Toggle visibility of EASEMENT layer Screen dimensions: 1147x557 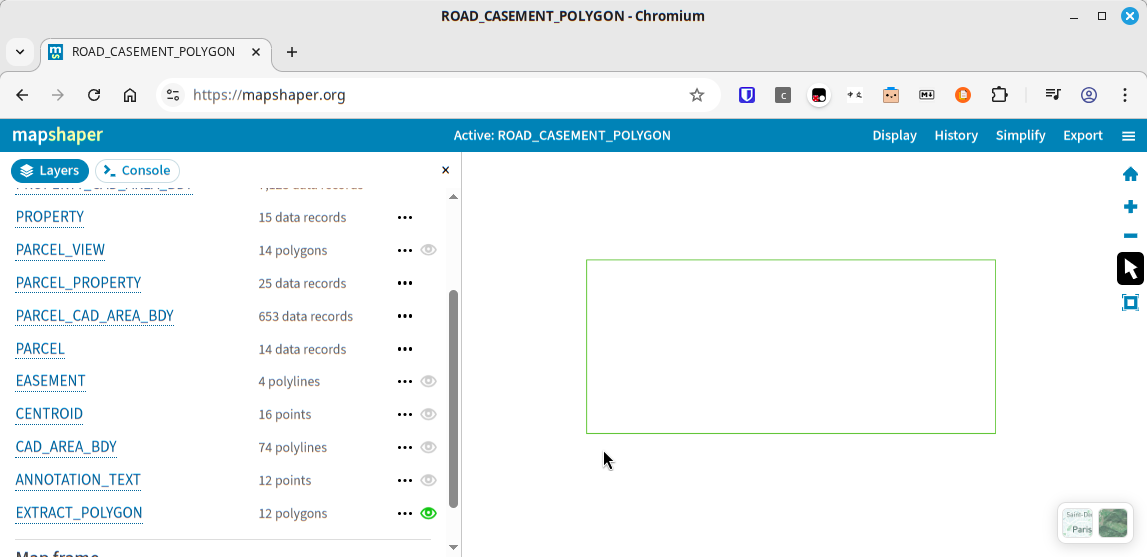pos(429,381)
